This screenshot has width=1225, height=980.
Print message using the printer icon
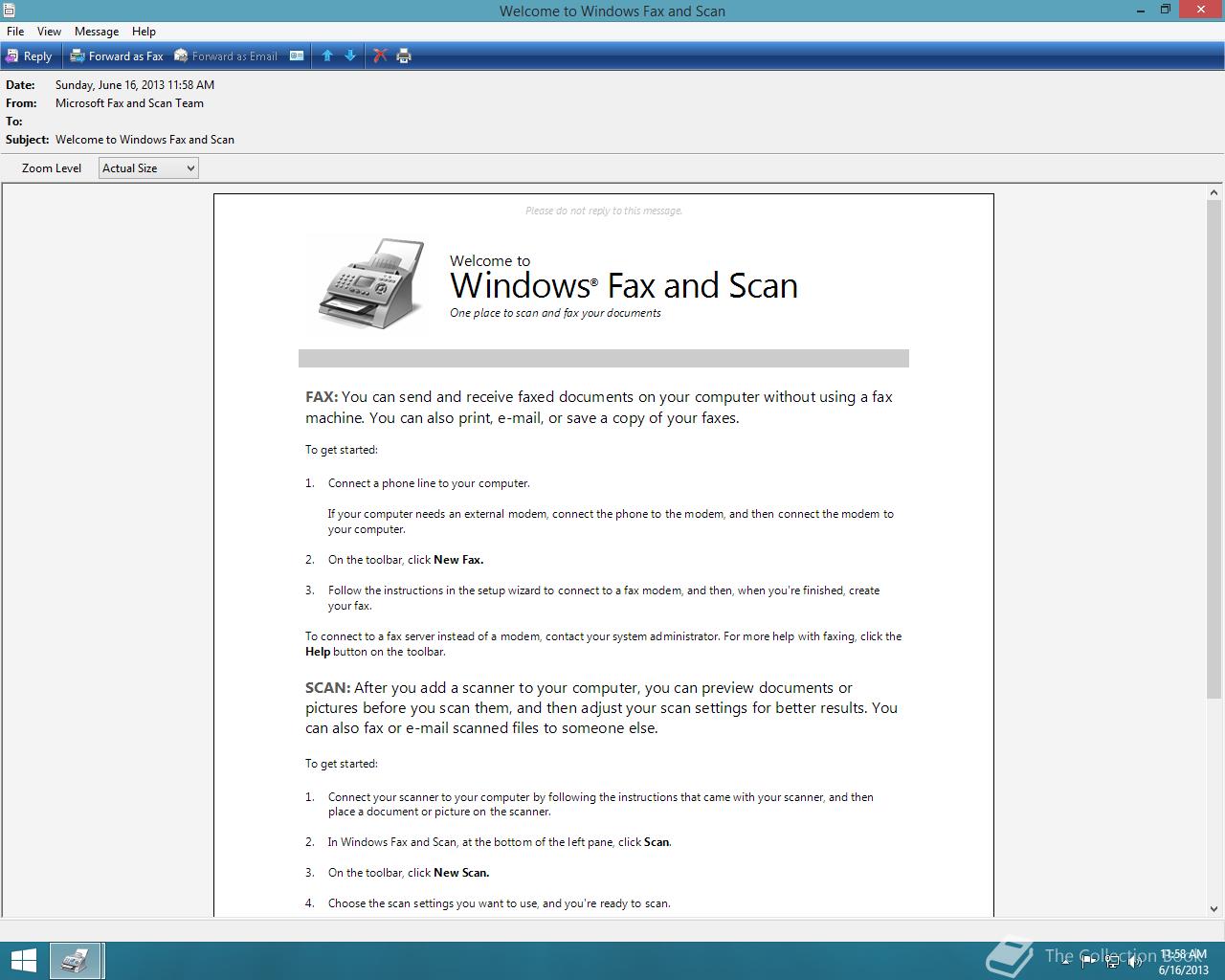pyautogui.click(x=404, y=56)
